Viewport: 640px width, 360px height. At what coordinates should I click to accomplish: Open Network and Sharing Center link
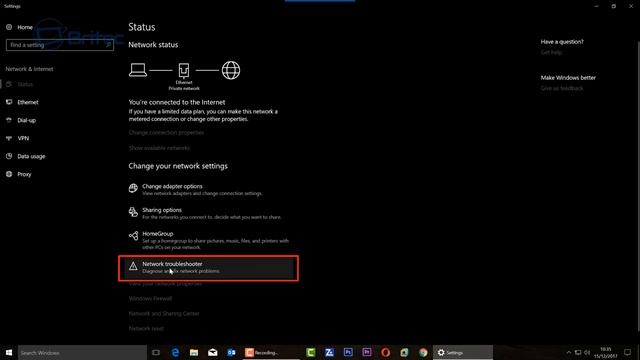[164, 313]
